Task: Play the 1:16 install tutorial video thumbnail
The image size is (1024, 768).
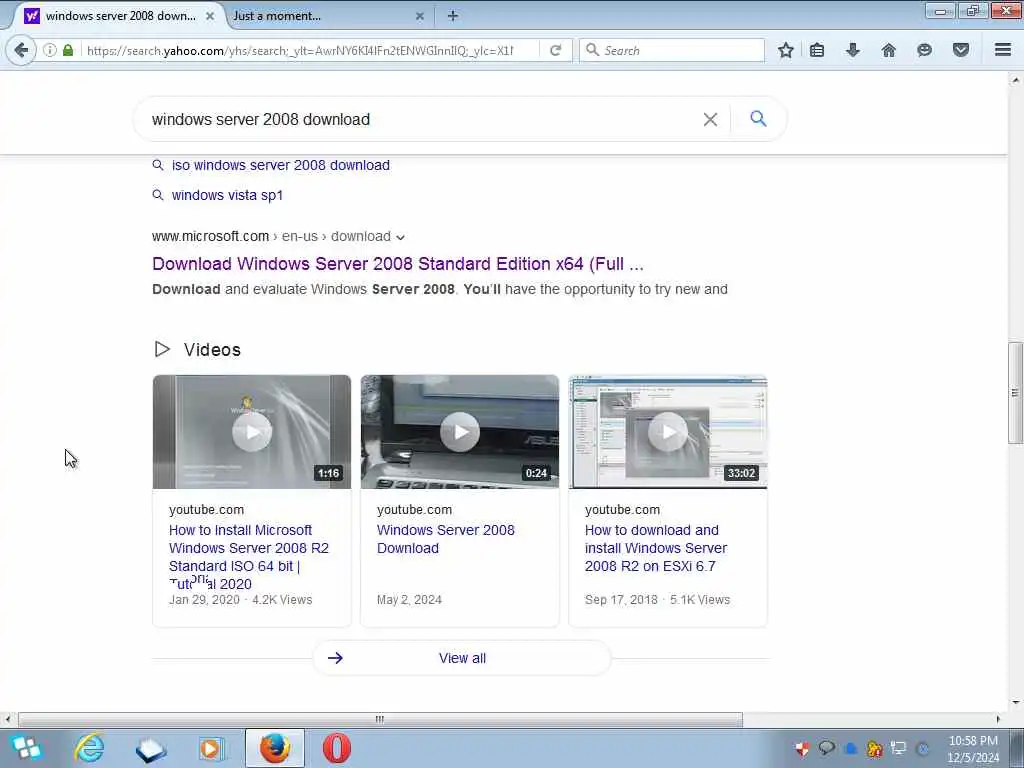Action: [251, 432]
